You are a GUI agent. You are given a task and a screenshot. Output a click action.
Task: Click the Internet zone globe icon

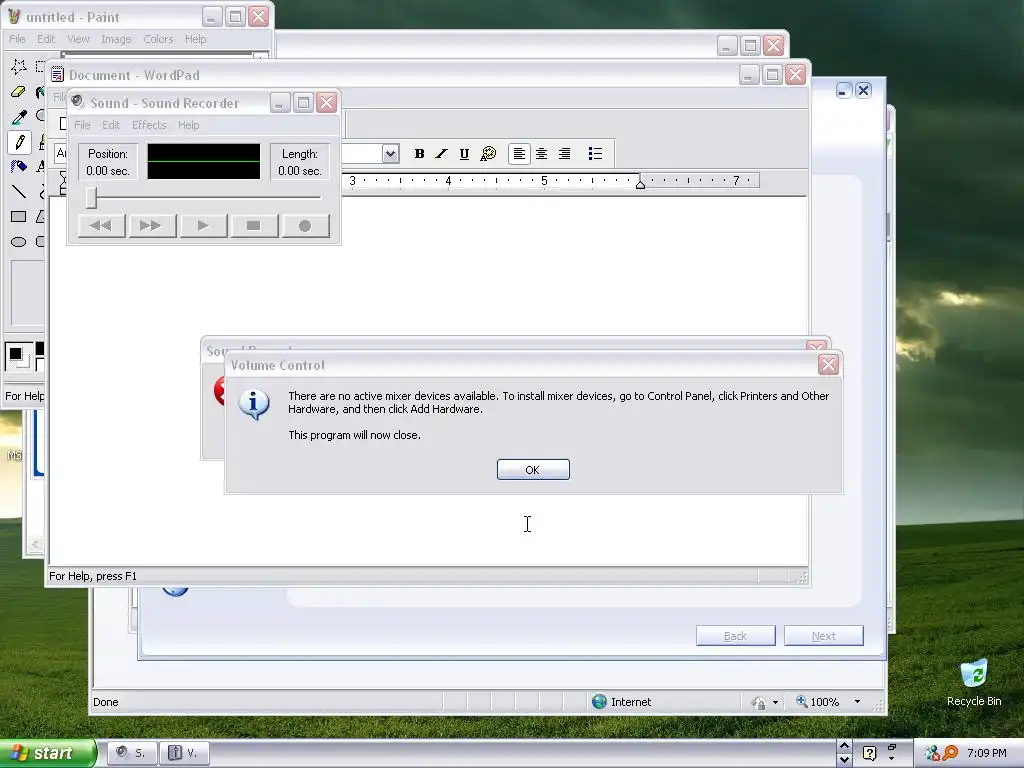[599, 701]
